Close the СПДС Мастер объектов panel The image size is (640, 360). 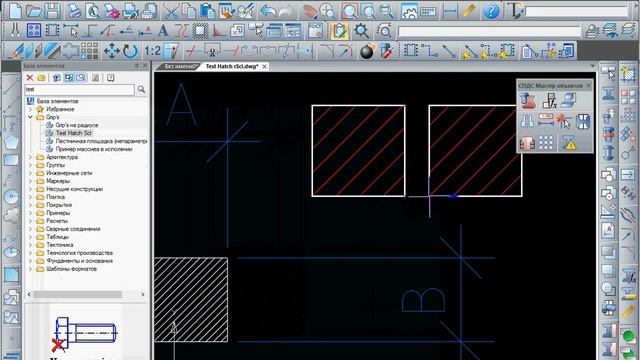[x=589, y=85]
